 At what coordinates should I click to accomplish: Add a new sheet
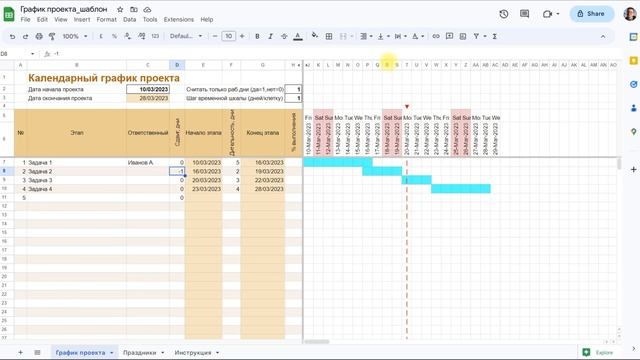point(20,352)
